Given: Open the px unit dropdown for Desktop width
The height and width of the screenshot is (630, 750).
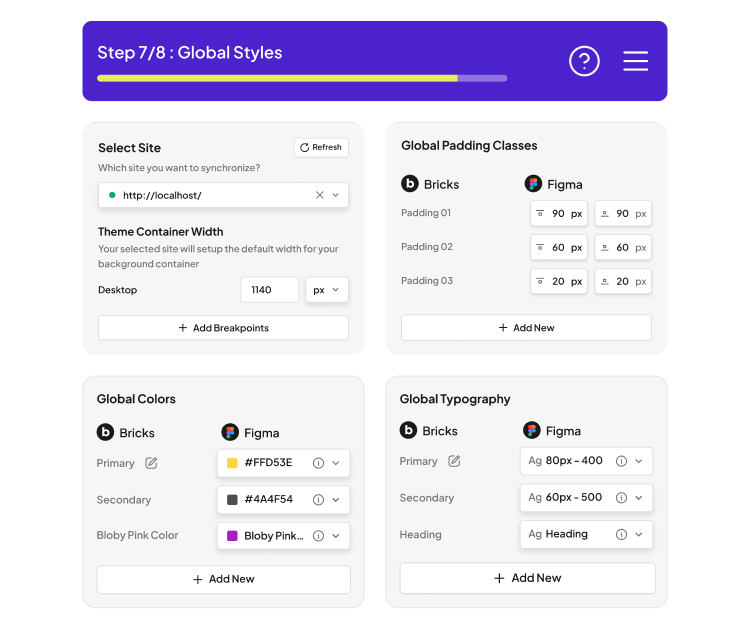Looking at the screenshot, I should coord(326,290).
